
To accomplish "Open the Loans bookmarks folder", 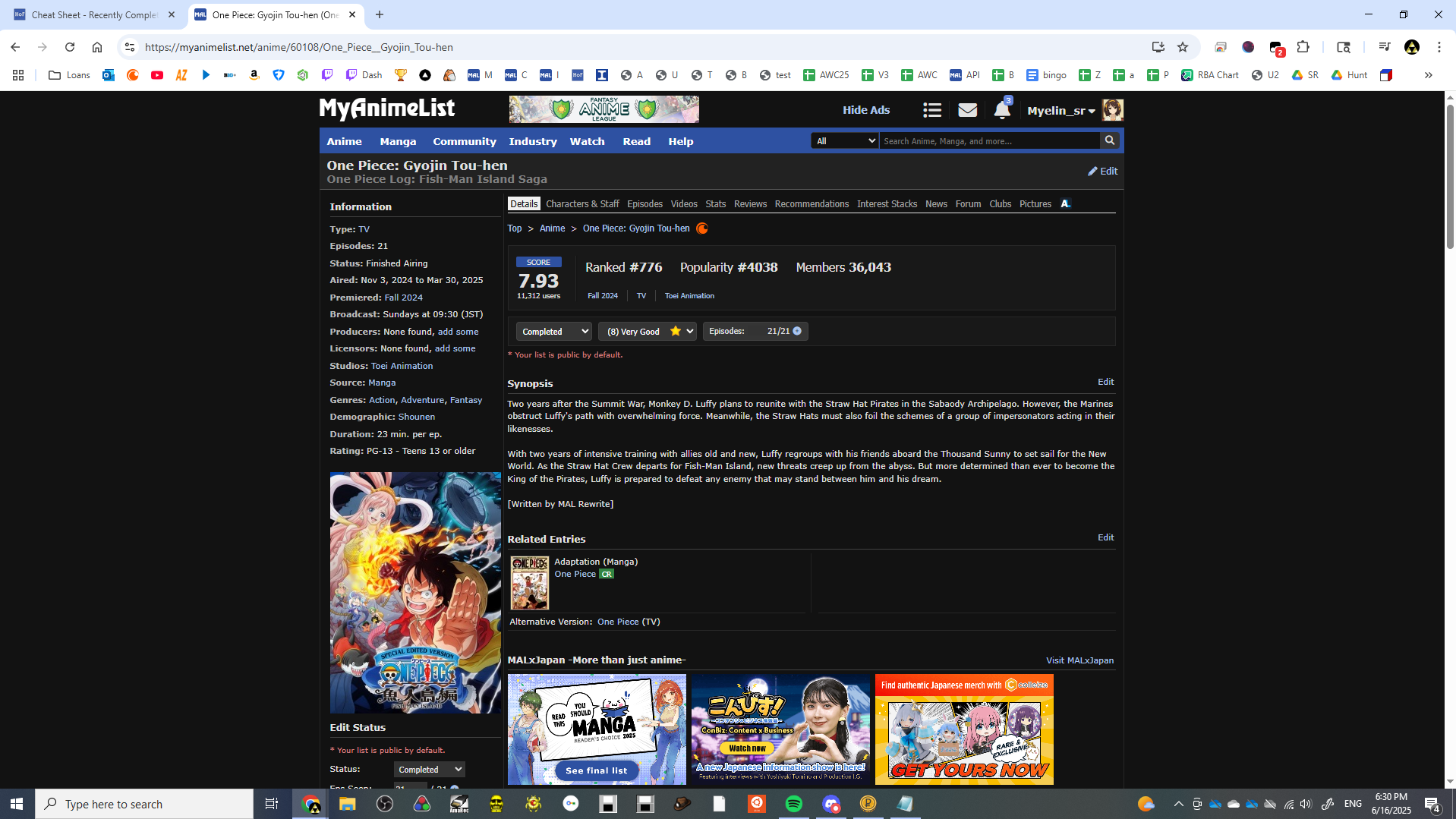I will 69,75.
